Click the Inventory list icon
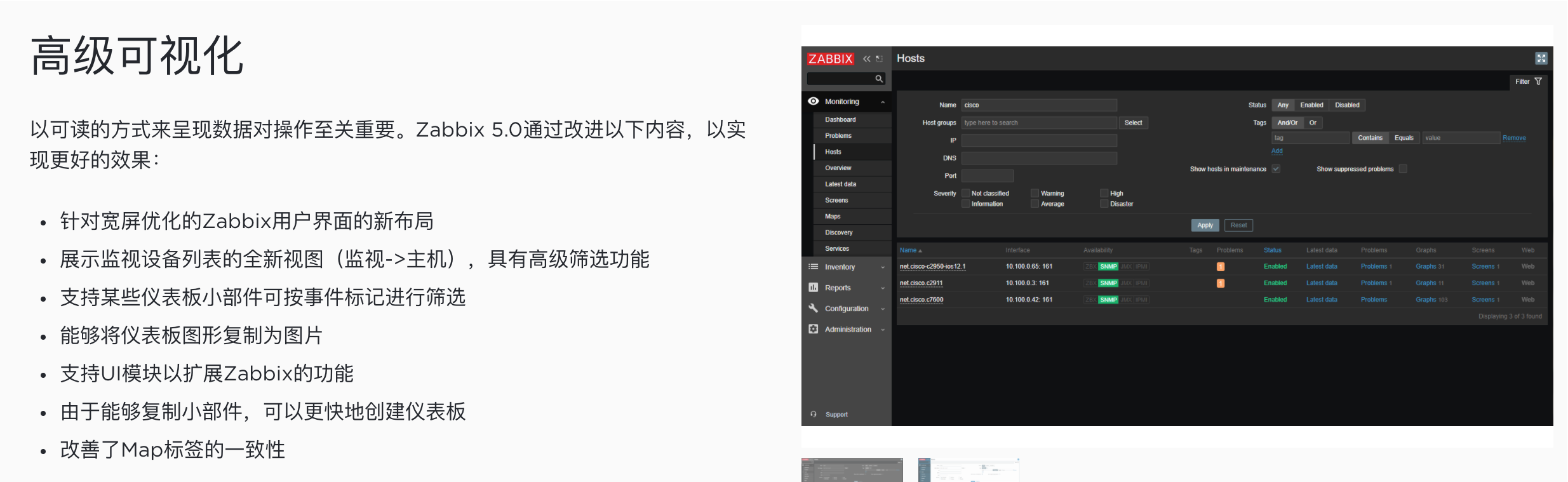This screenshot has width=1568, height=482. tap(814, 267)
